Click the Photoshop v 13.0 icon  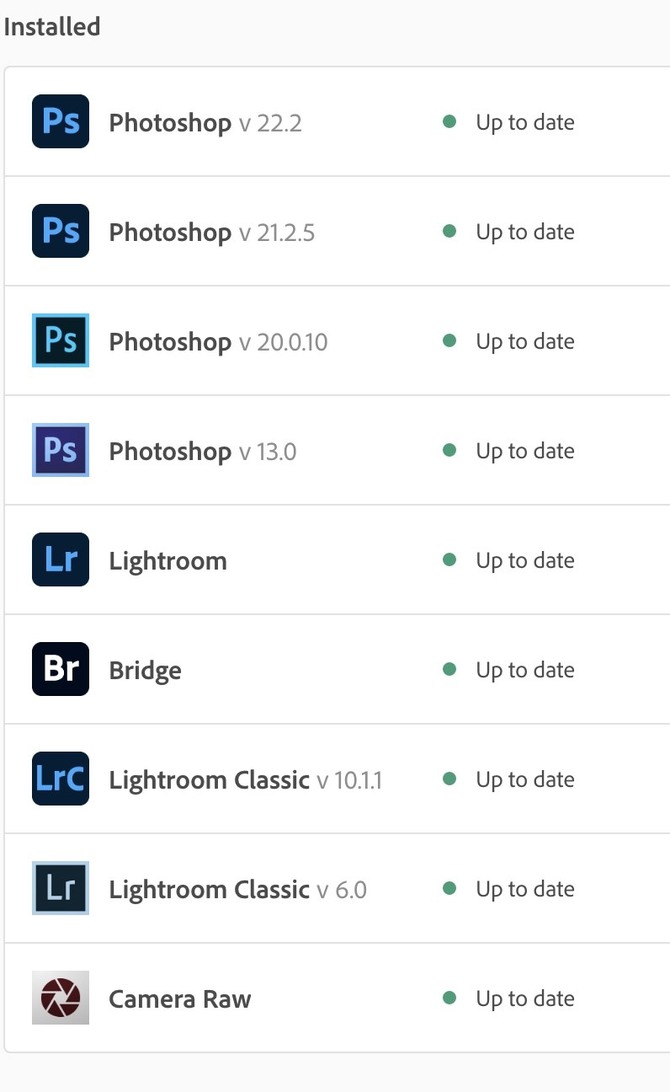point(60,450)
